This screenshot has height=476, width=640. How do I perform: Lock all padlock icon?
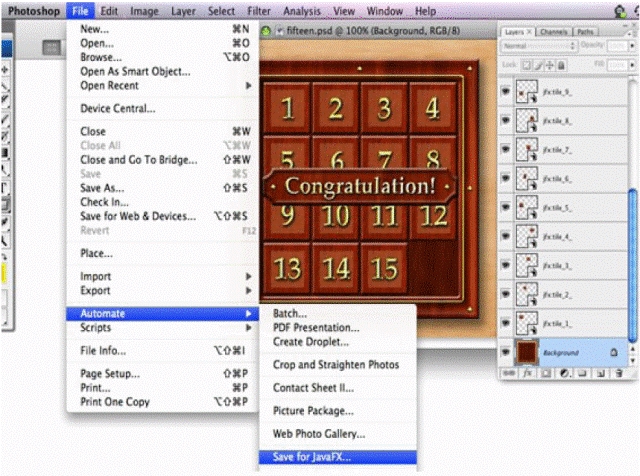[x=561, y=65]
